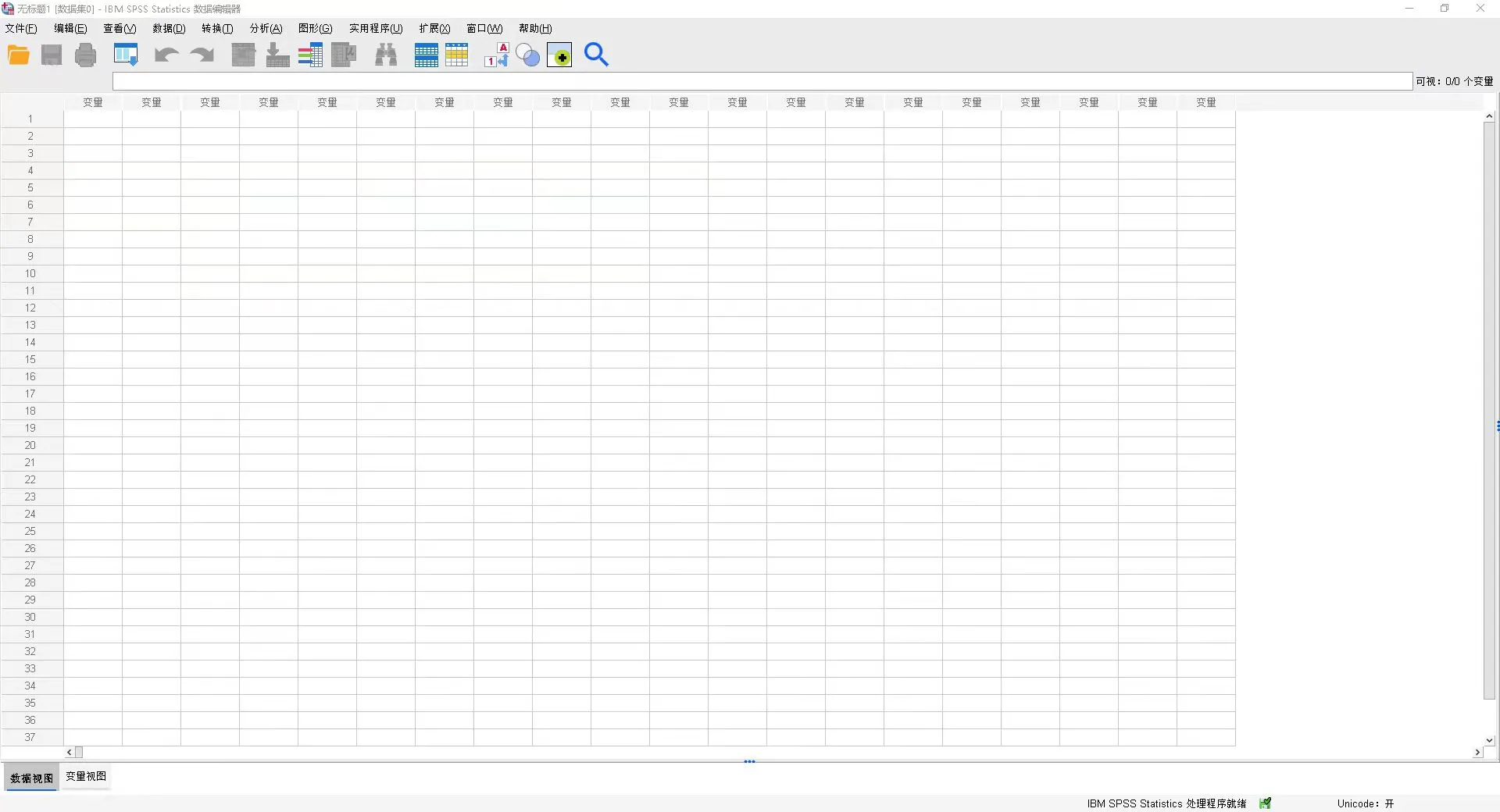Select row header 20
The image size is (1500, 812).
pyautogui.click(x=31, y=445)
